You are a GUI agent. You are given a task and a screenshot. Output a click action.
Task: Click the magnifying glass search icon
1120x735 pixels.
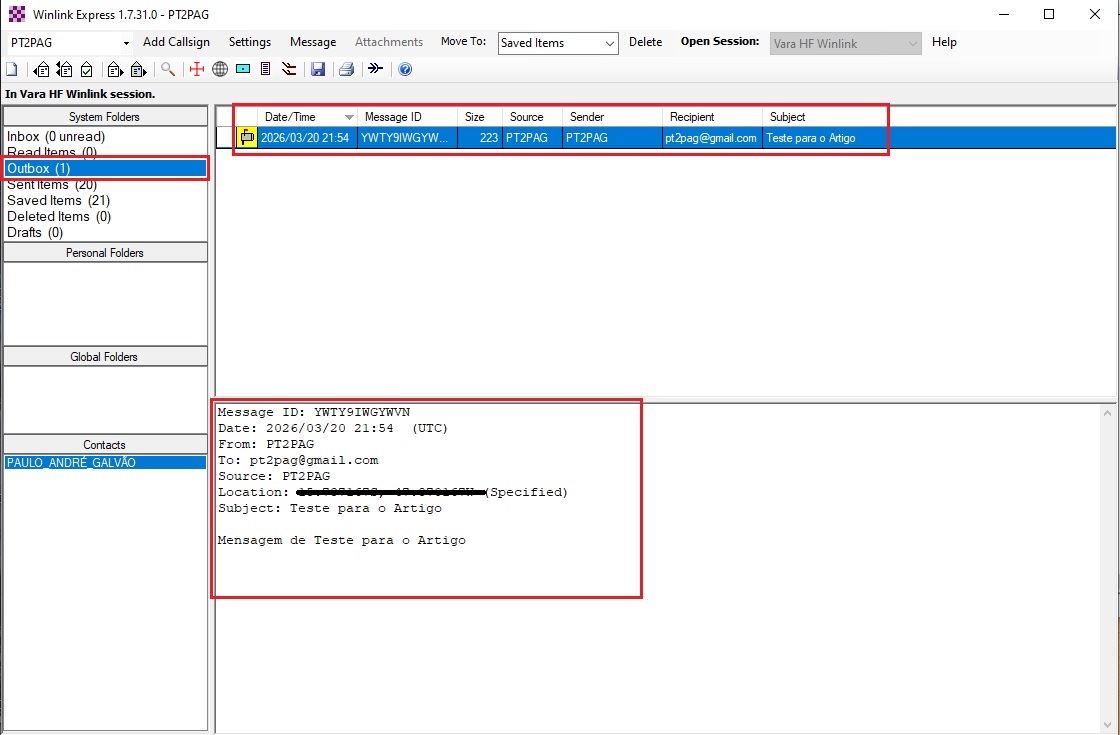(x=168, y=69)
